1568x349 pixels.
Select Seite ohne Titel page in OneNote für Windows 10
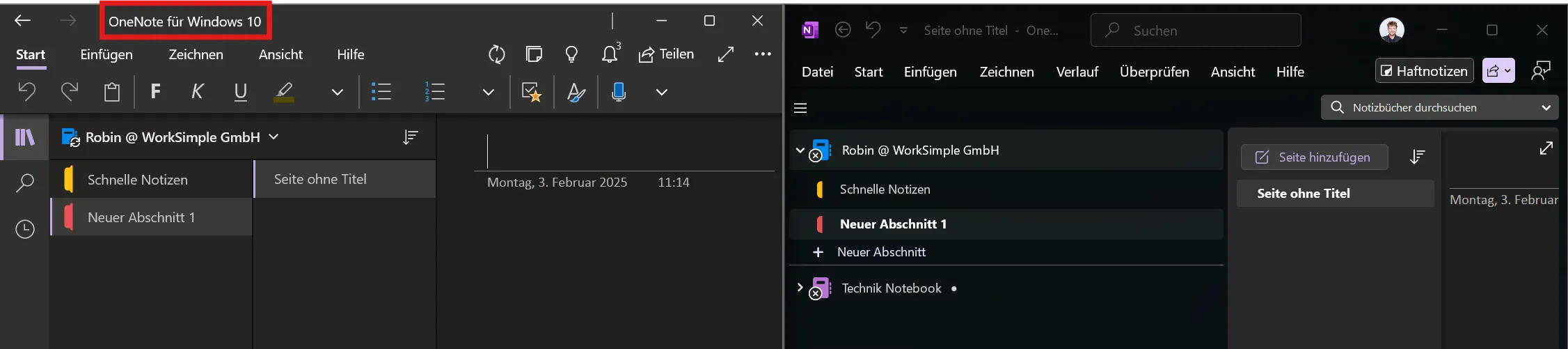pos(345,179)
